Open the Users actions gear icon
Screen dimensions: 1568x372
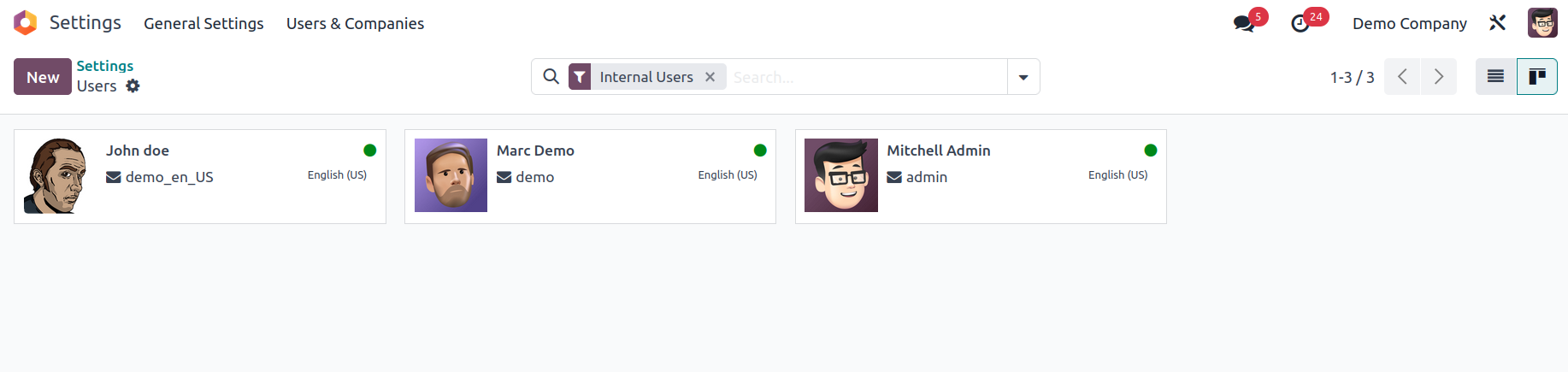point(133,86)
